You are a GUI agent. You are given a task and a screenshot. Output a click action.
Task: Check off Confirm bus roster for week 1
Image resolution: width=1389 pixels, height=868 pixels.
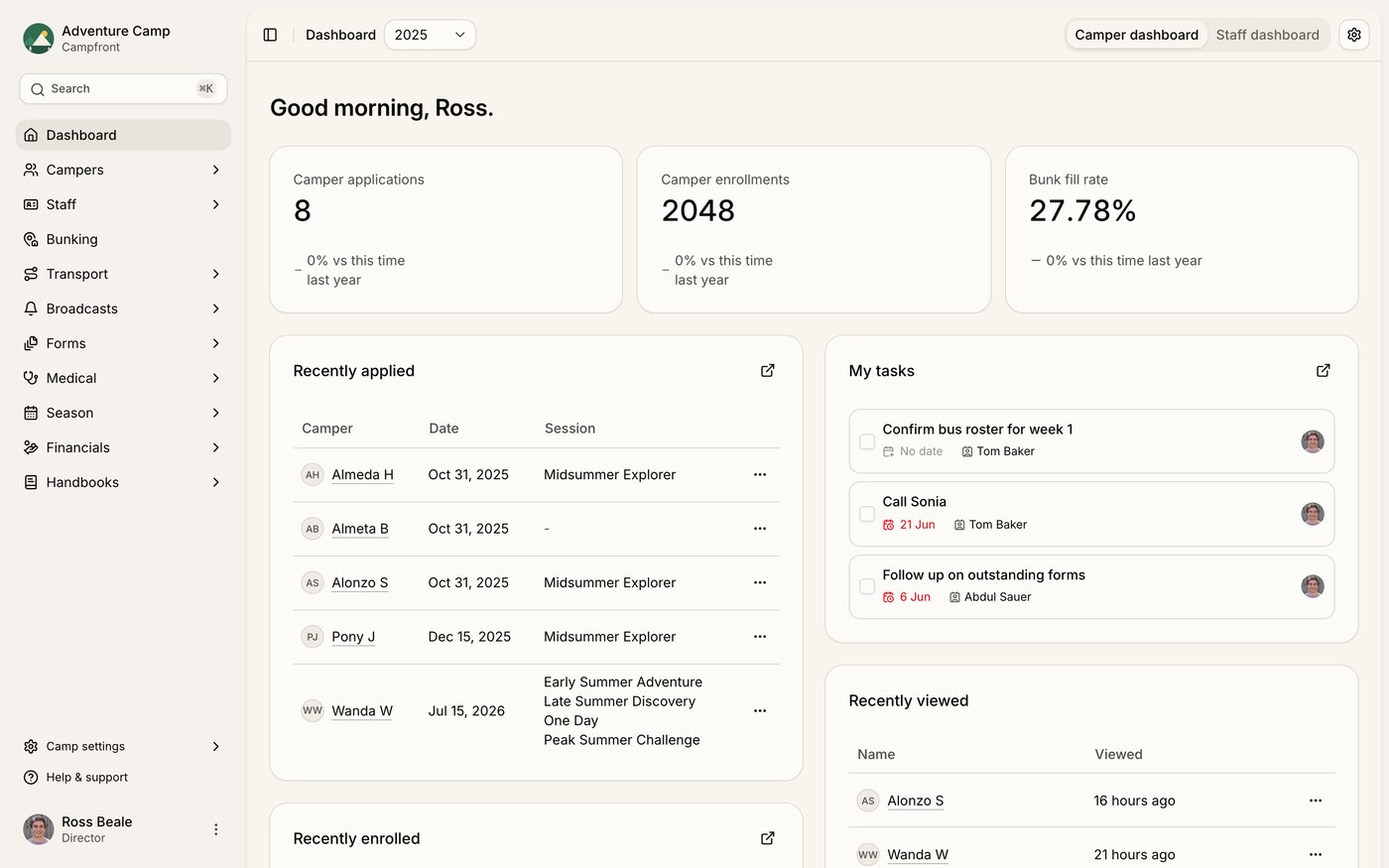(867, 441)
